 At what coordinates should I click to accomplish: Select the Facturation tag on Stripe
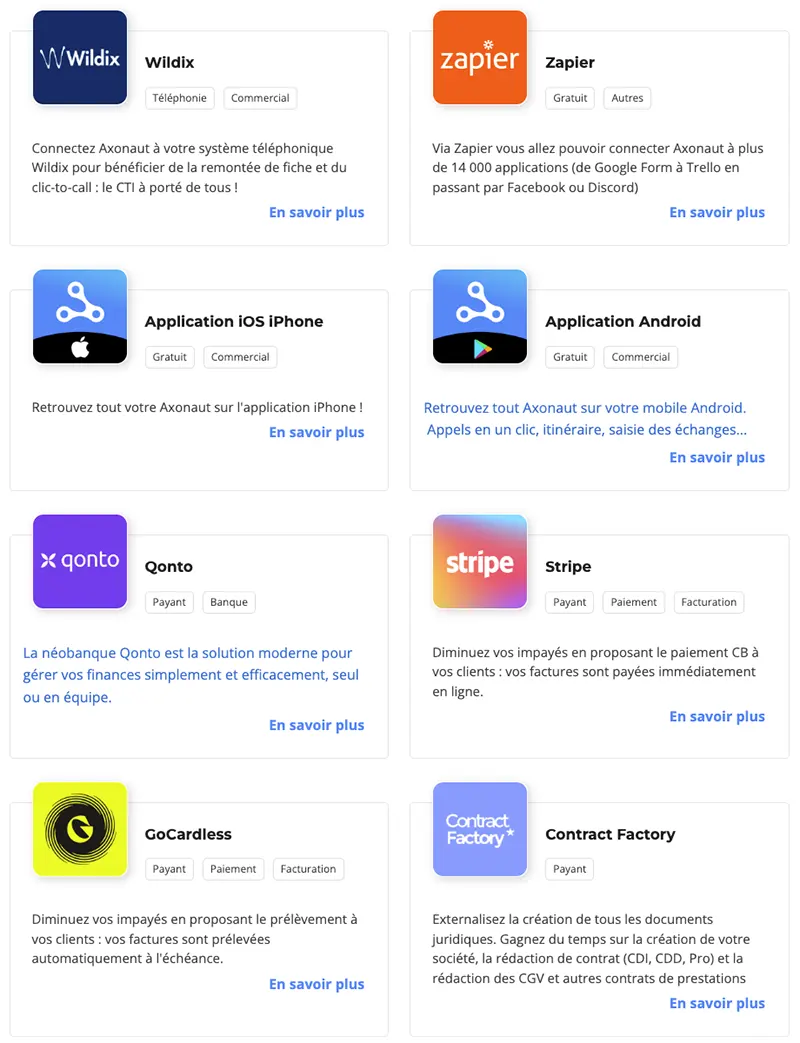(x=709, y=602)
